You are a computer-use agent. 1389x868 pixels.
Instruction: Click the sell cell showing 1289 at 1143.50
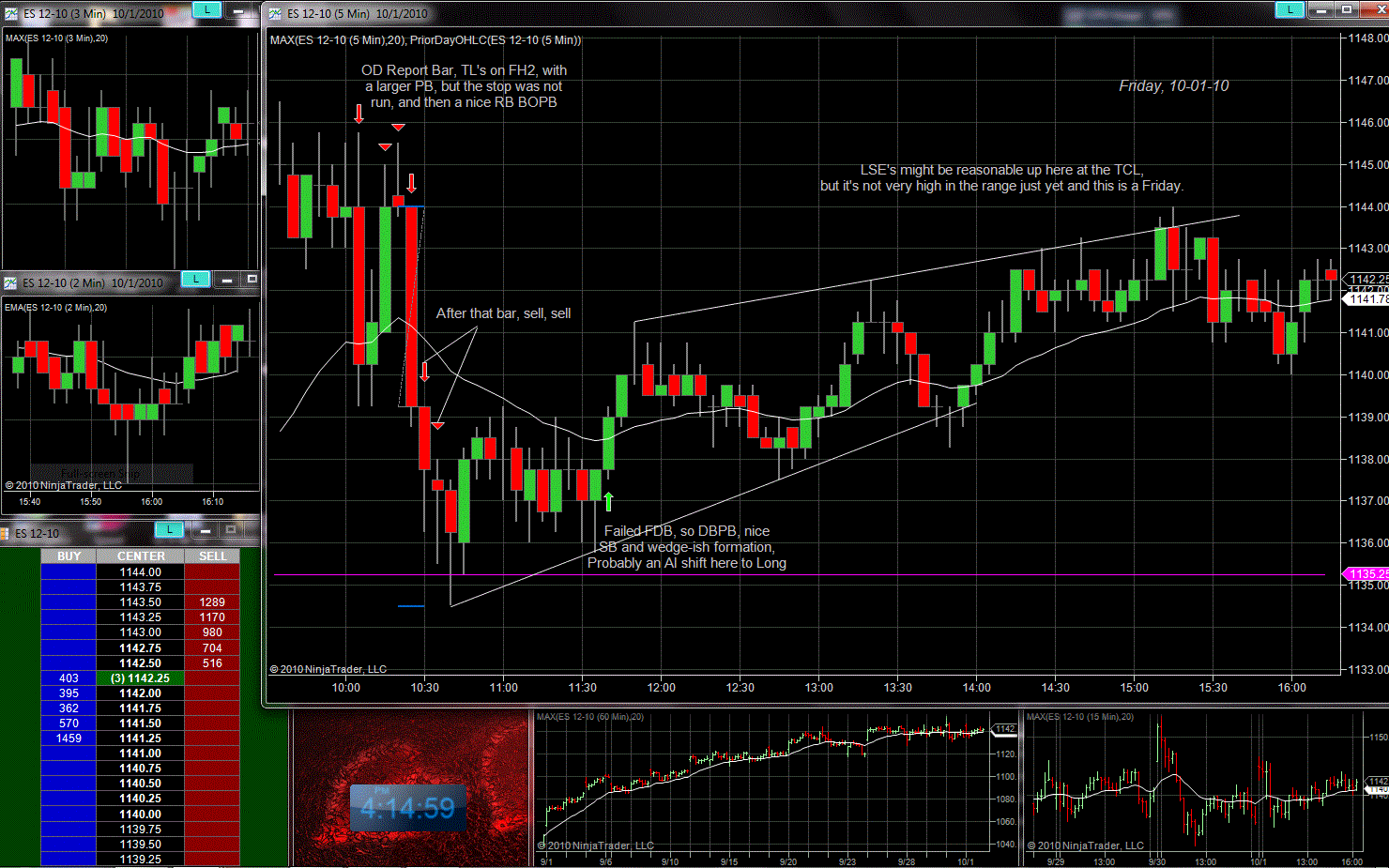212,602
